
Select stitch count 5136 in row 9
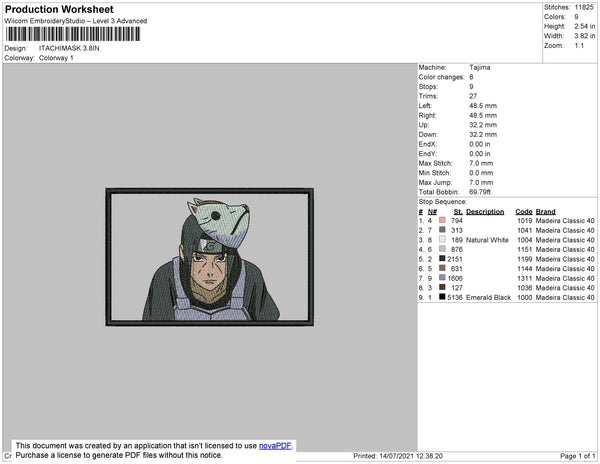point(455,297)
